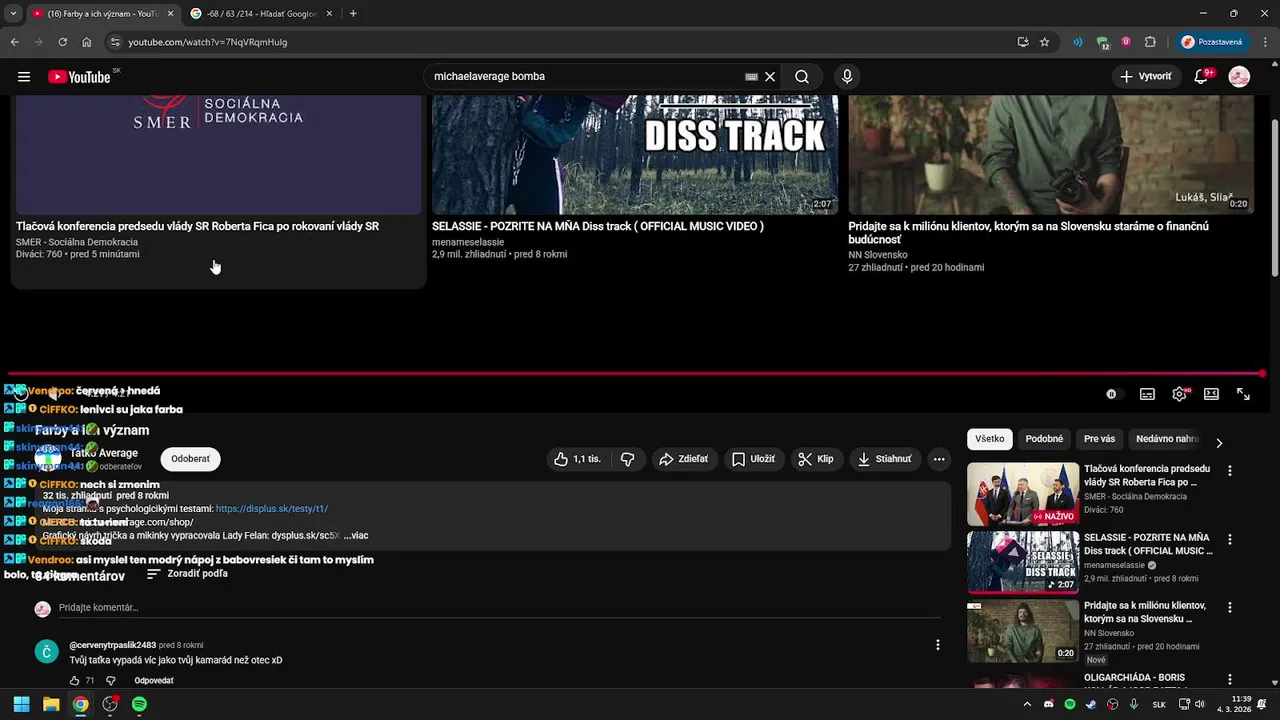Open the Chrome extensions puzzle icon
The height and width of the screenshot is (720, 1280).
click(x=1150, y=42)
